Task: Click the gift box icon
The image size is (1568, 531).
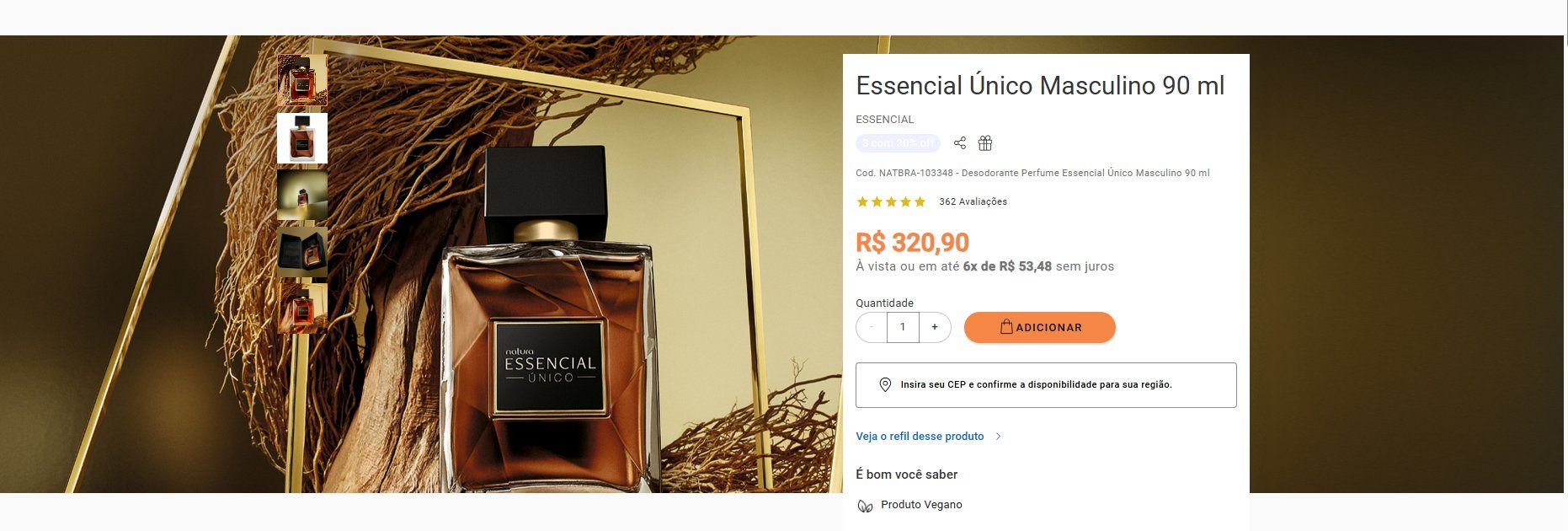Action: point(985,143)
